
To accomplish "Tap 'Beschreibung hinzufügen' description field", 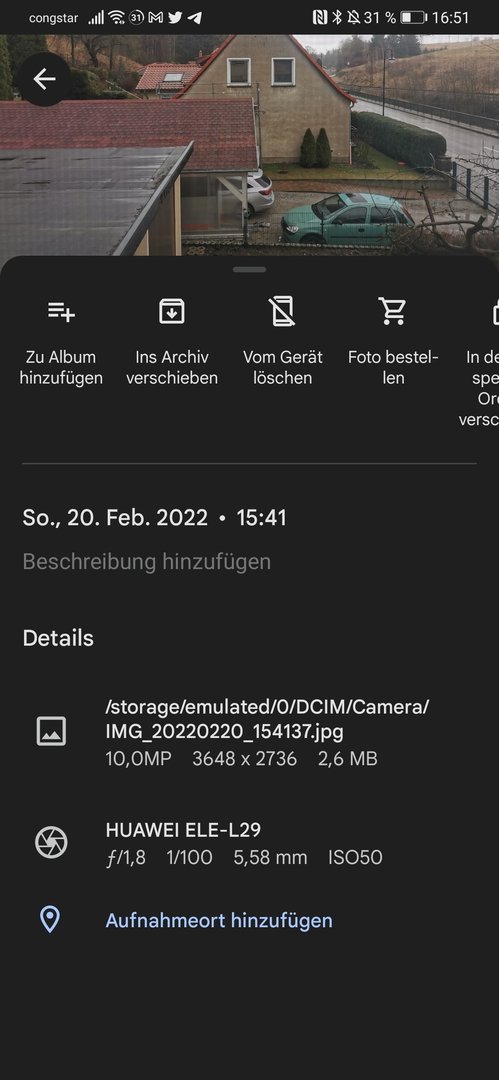I will click(147, 561).
